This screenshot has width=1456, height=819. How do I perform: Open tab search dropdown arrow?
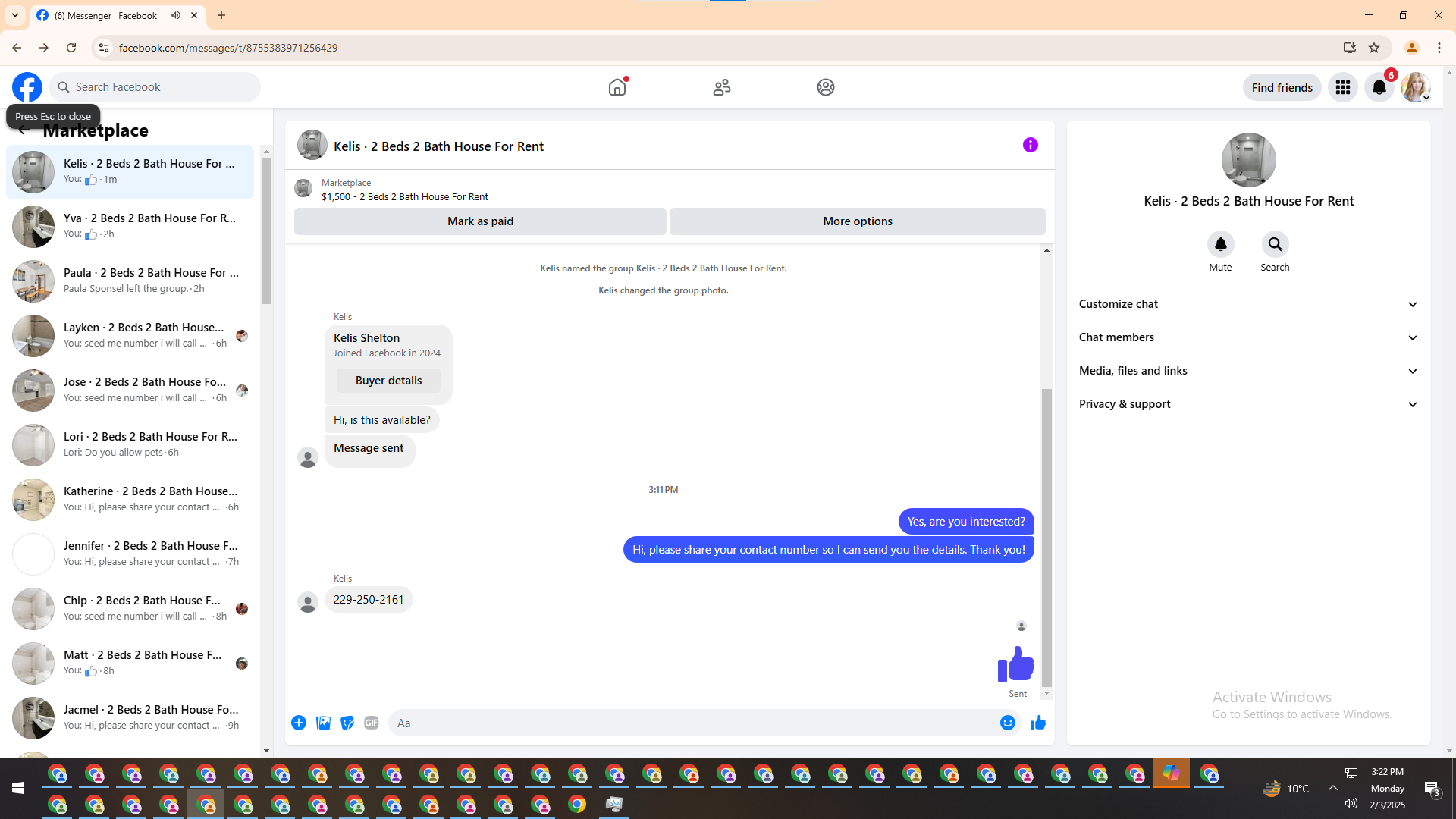point(15,15)
